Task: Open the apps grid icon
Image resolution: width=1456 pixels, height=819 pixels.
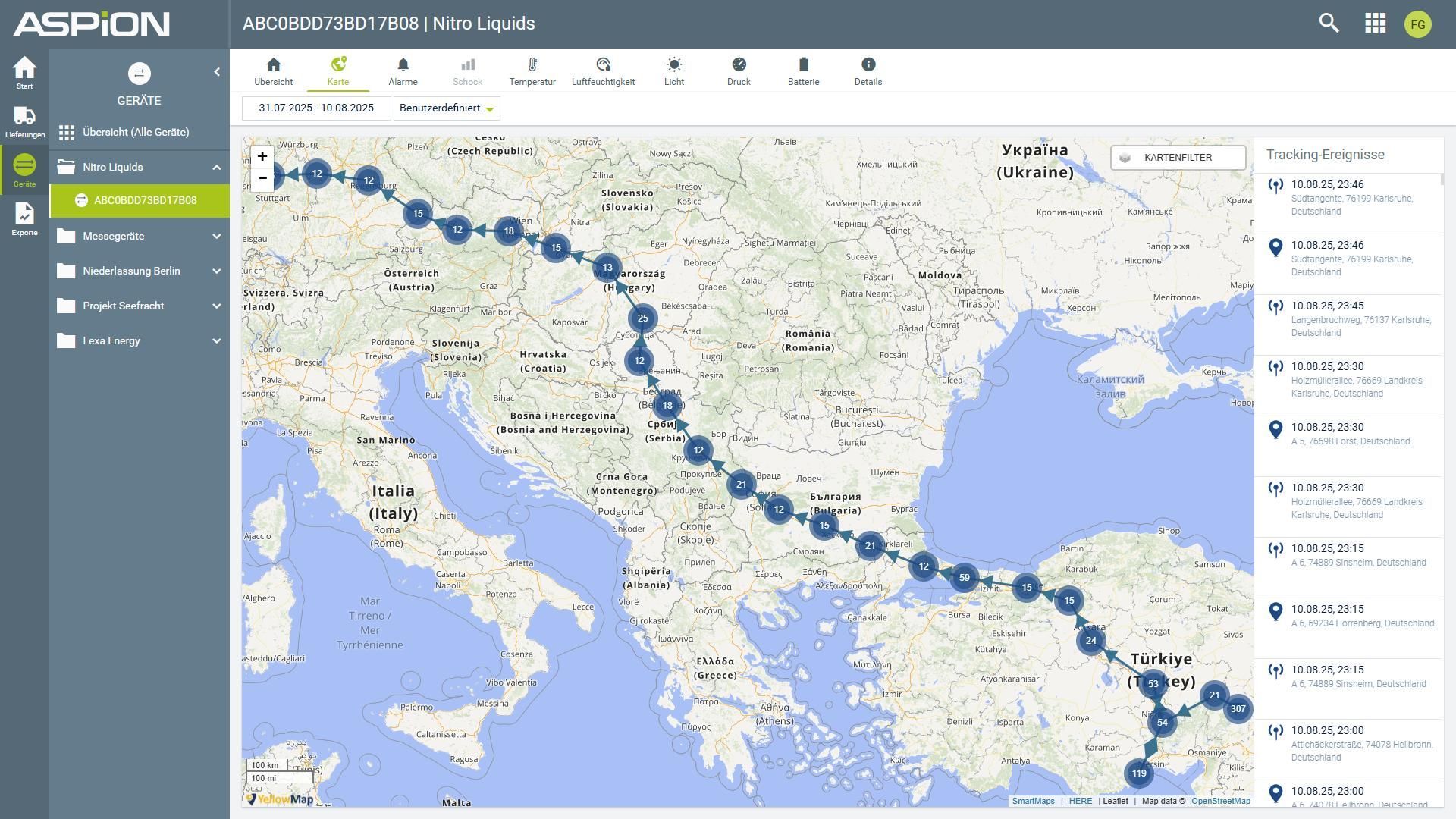Action: [x=1375, y=24]
